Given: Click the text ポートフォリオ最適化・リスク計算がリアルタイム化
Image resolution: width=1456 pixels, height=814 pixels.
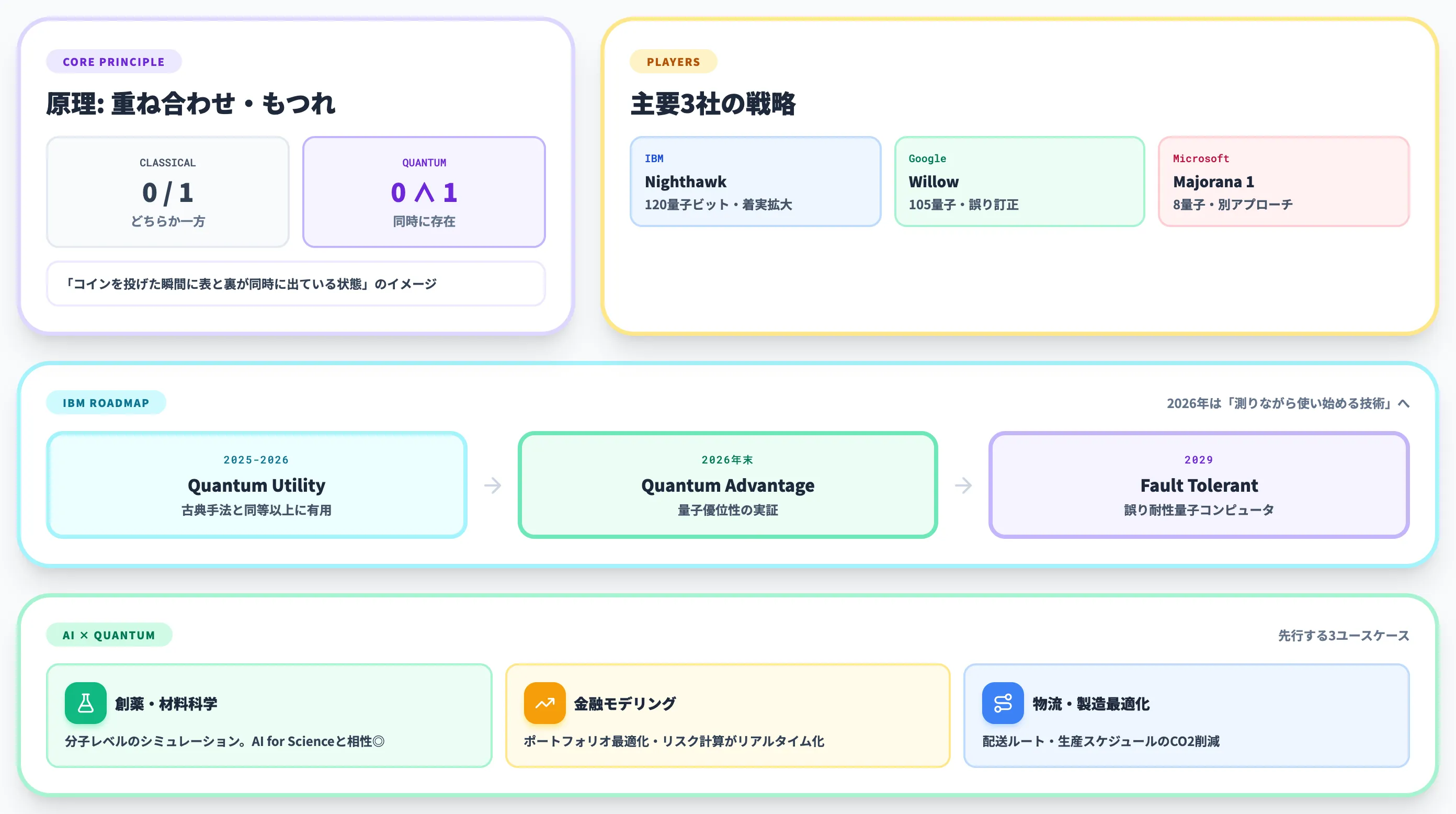Looking at the screenshot, I should 674,741.
